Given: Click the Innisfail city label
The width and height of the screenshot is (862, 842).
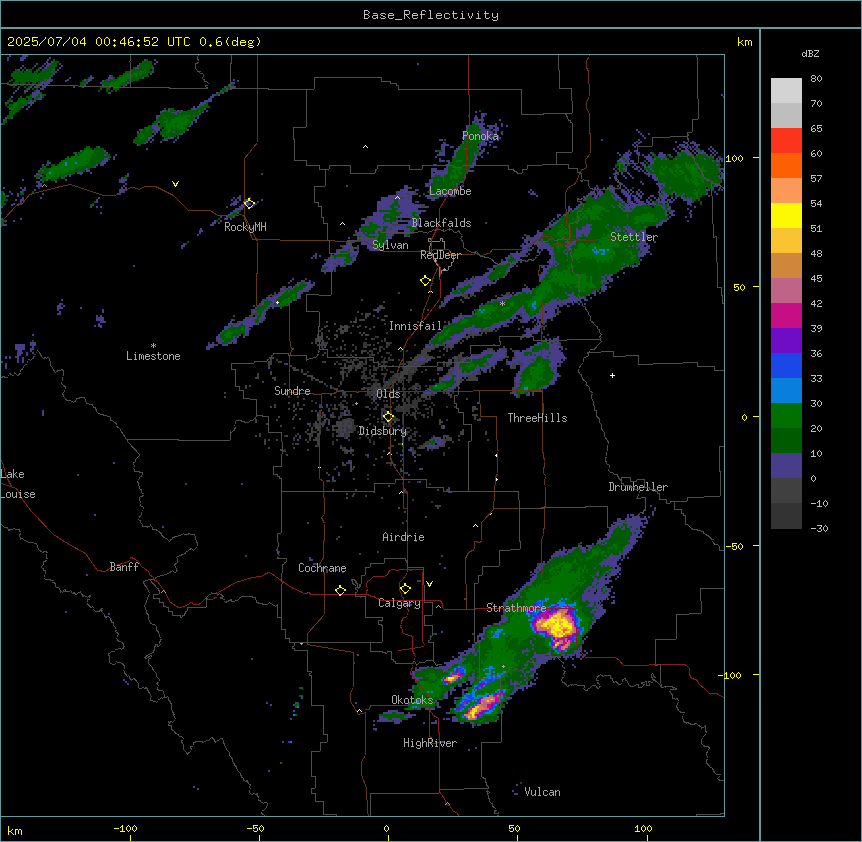Looking at the screenshot, I should click(x=415, y=326).
